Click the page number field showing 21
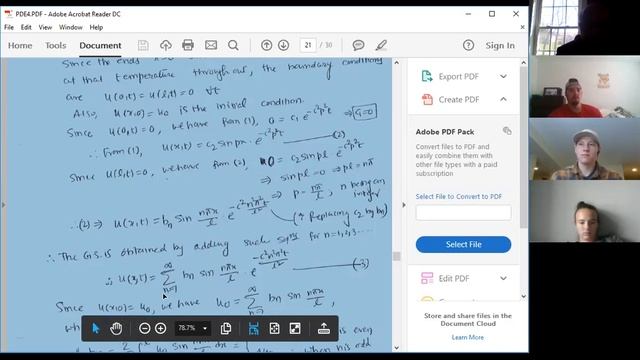This screenshot has width=640, height=360. click(x=308, y=45)
